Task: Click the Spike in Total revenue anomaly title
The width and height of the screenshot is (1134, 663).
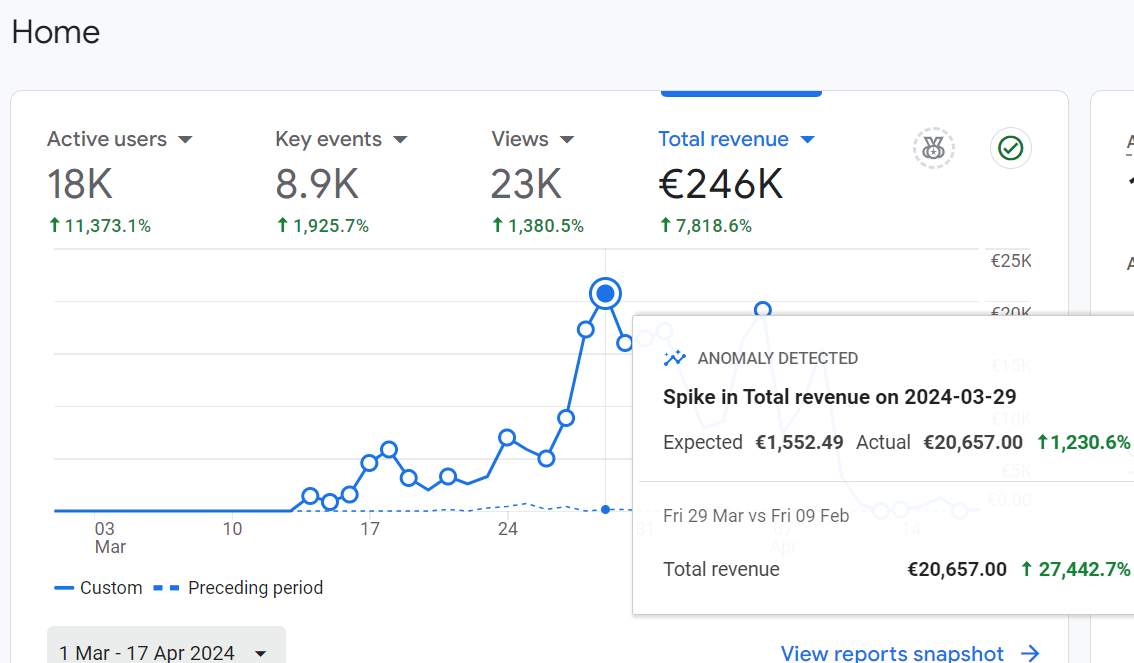Action: (x=839, y=397)
